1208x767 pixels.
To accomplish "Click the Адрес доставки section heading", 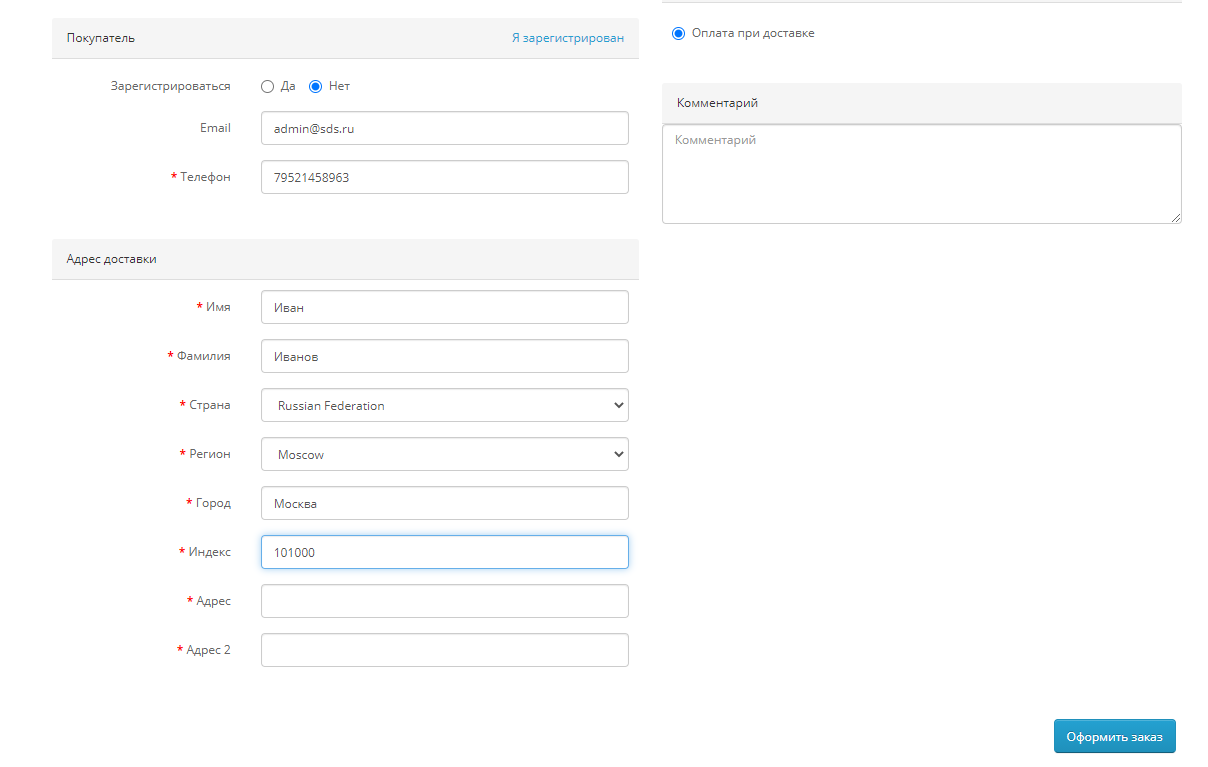I will 112,259.
